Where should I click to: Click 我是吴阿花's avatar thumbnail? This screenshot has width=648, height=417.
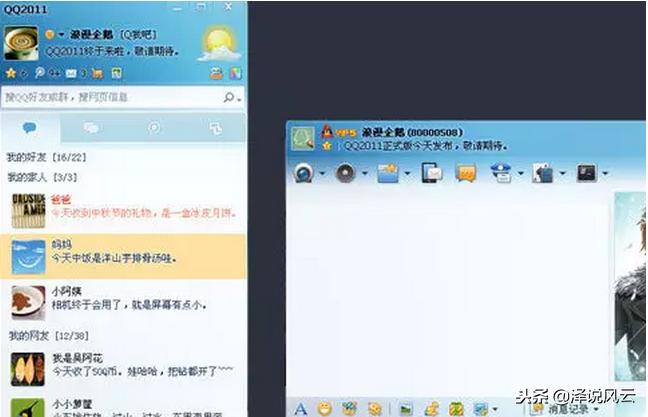point(28,369)
